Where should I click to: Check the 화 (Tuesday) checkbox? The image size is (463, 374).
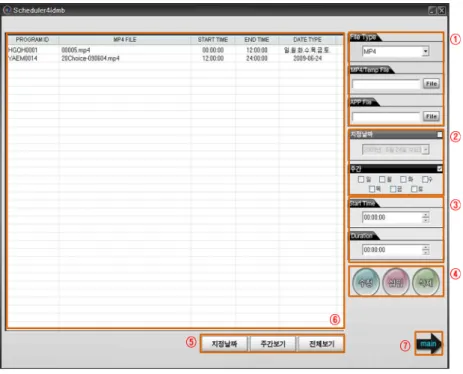point(403,179)
